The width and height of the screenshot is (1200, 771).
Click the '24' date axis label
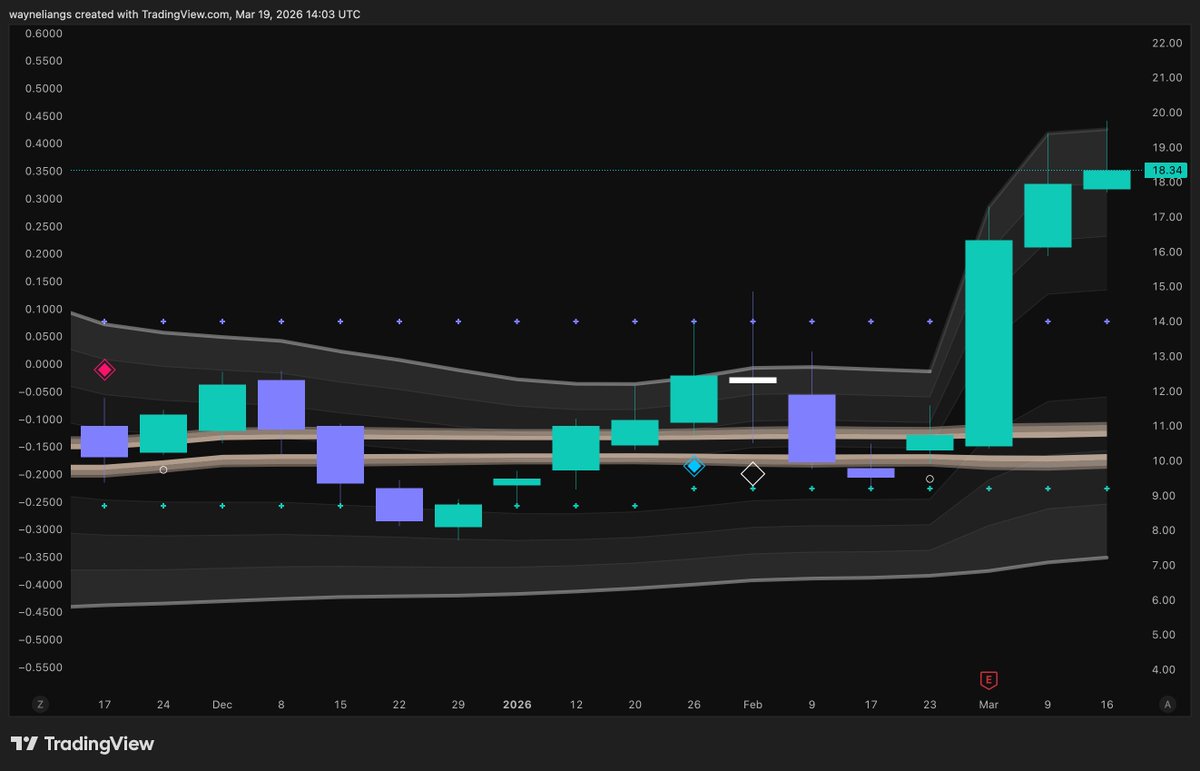click(x=164, y=704)
